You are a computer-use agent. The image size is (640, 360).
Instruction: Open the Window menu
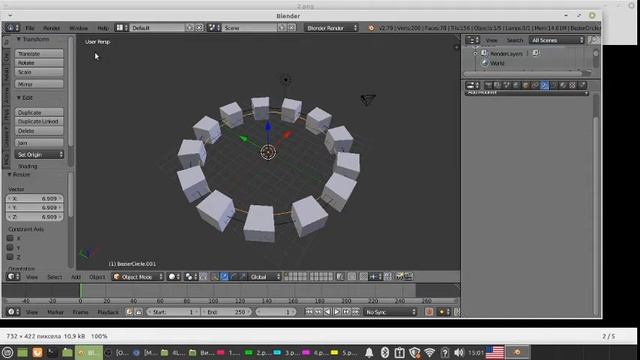pos(78,28)
